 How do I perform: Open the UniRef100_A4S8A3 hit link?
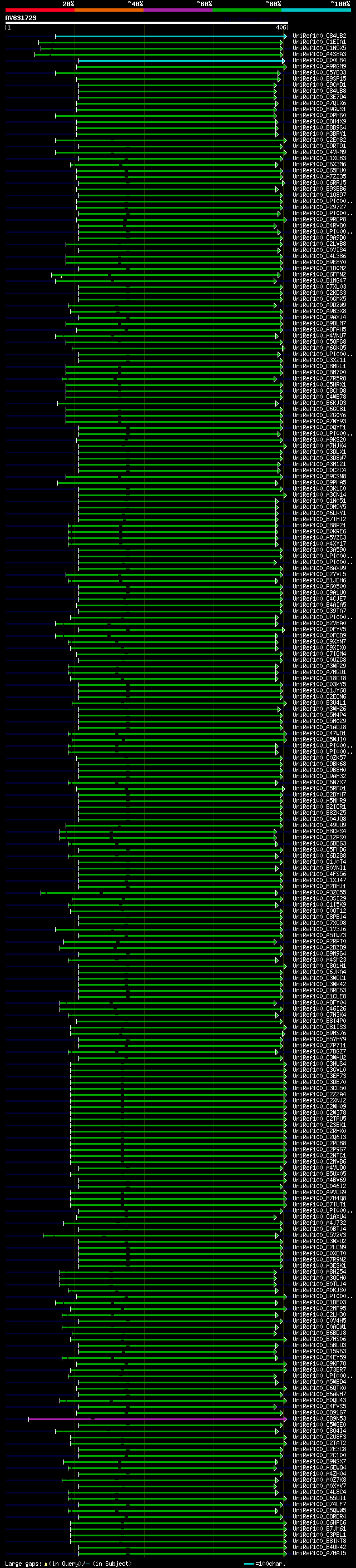pos(319,54)
